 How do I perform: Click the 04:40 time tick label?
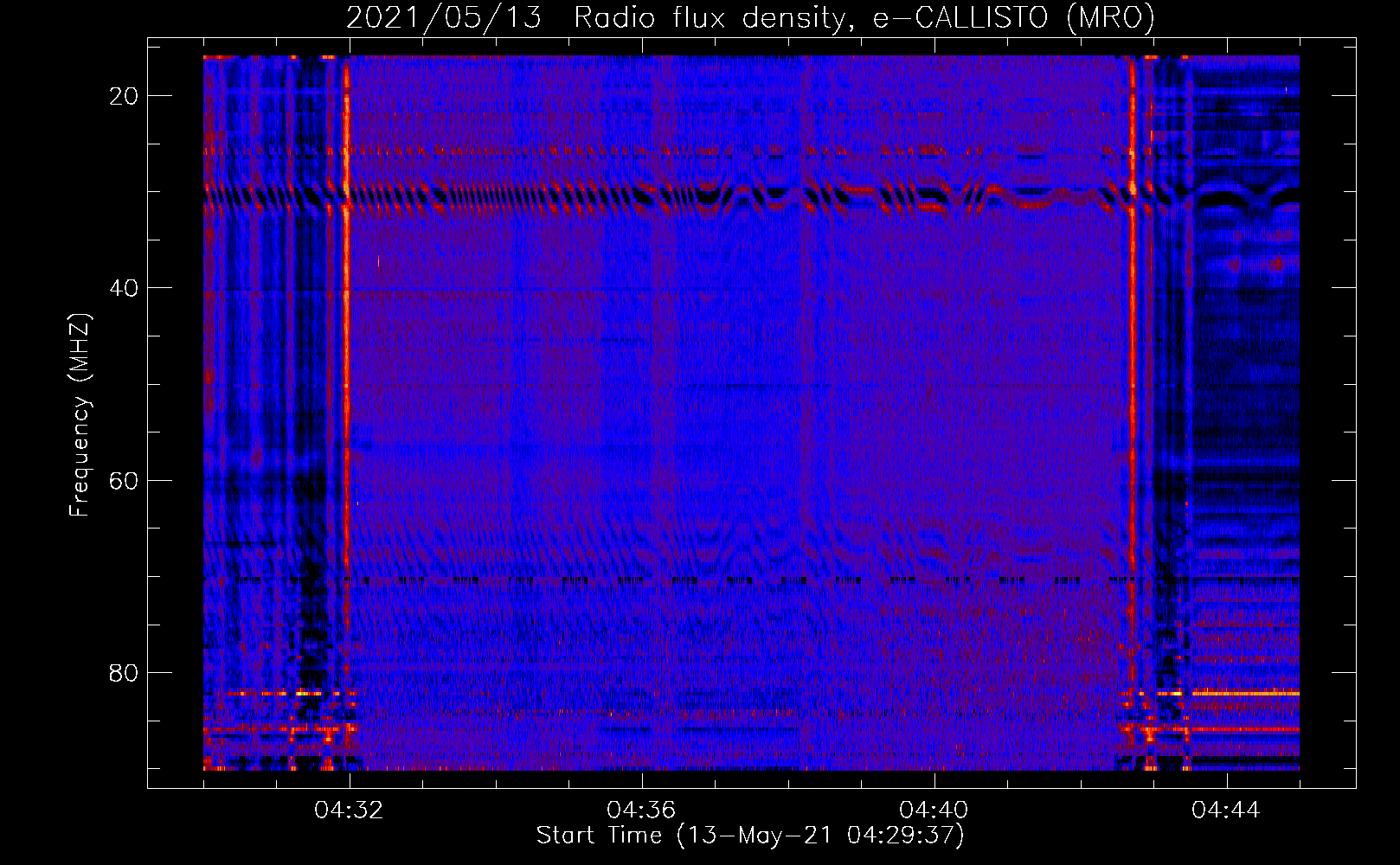934,811
